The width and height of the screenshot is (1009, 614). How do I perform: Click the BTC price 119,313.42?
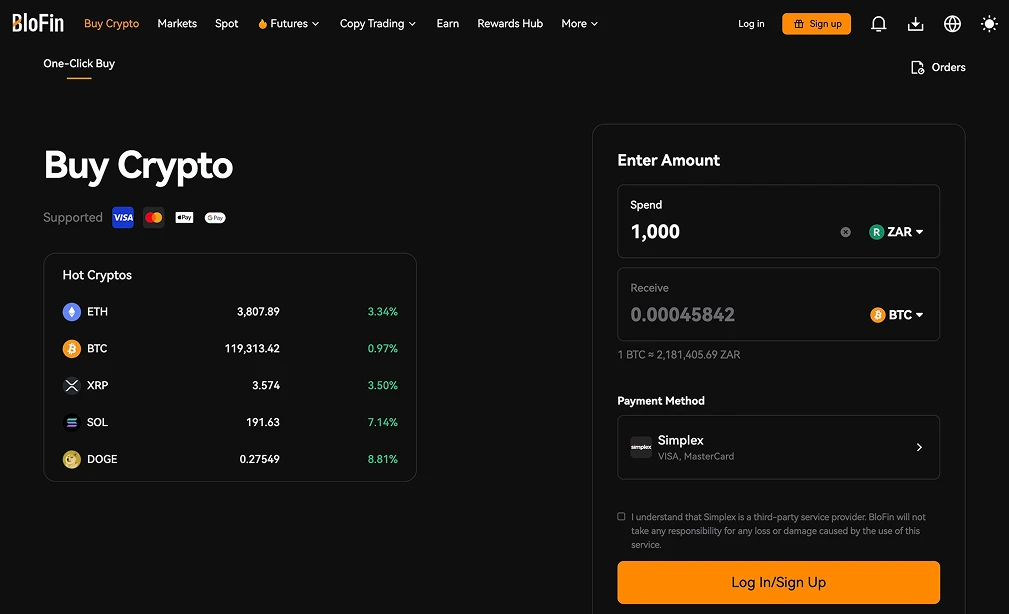252,348
